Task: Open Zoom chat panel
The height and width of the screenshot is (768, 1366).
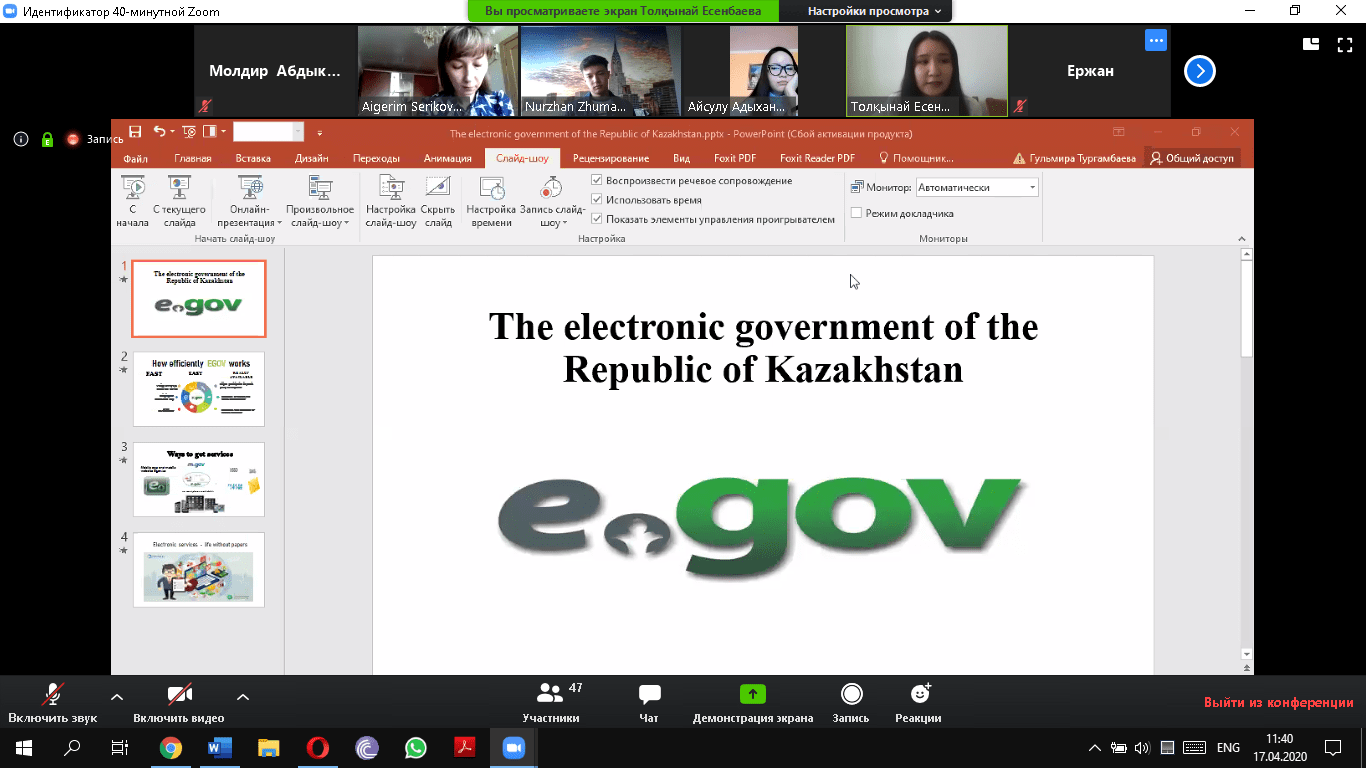Action: [649, 704]
